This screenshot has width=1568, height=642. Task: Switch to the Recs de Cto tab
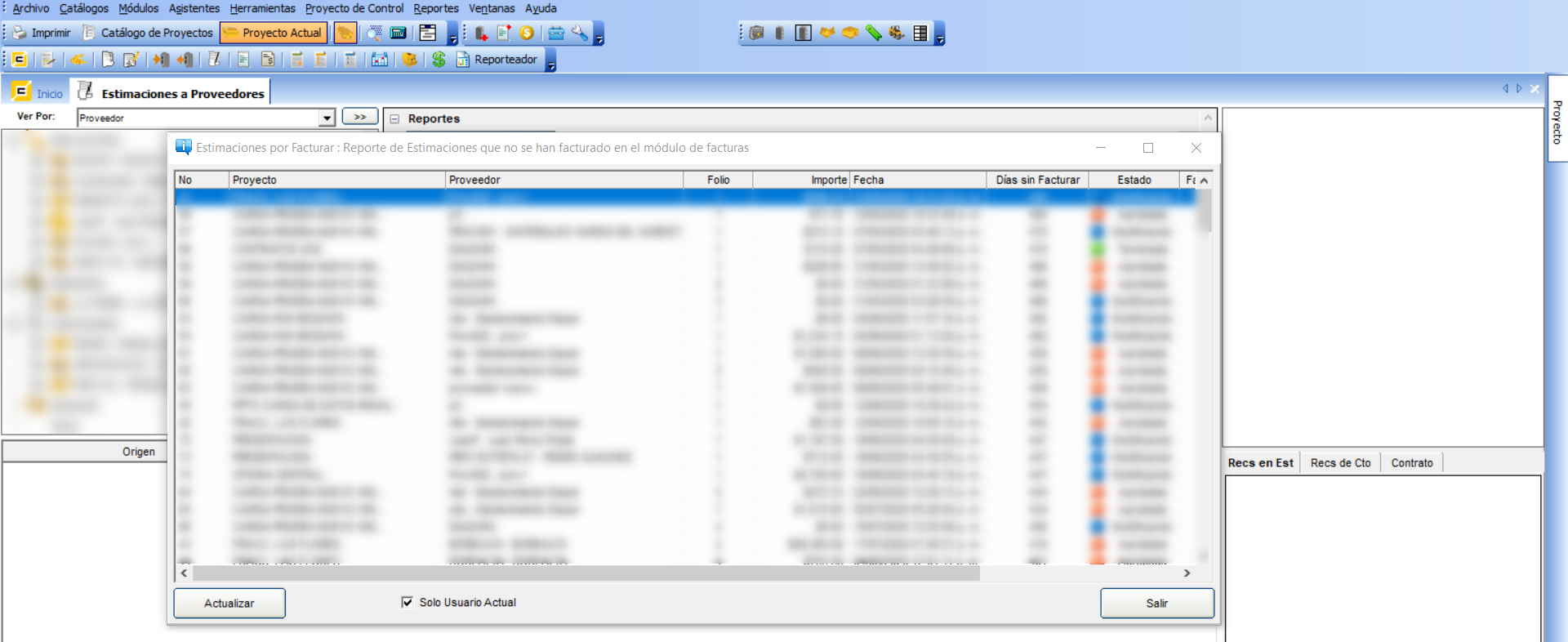click(x=1340, y=463)
